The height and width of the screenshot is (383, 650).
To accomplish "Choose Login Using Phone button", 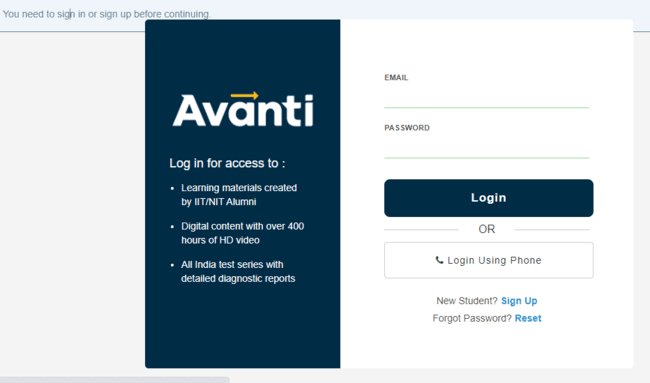I will pos(489,260).
